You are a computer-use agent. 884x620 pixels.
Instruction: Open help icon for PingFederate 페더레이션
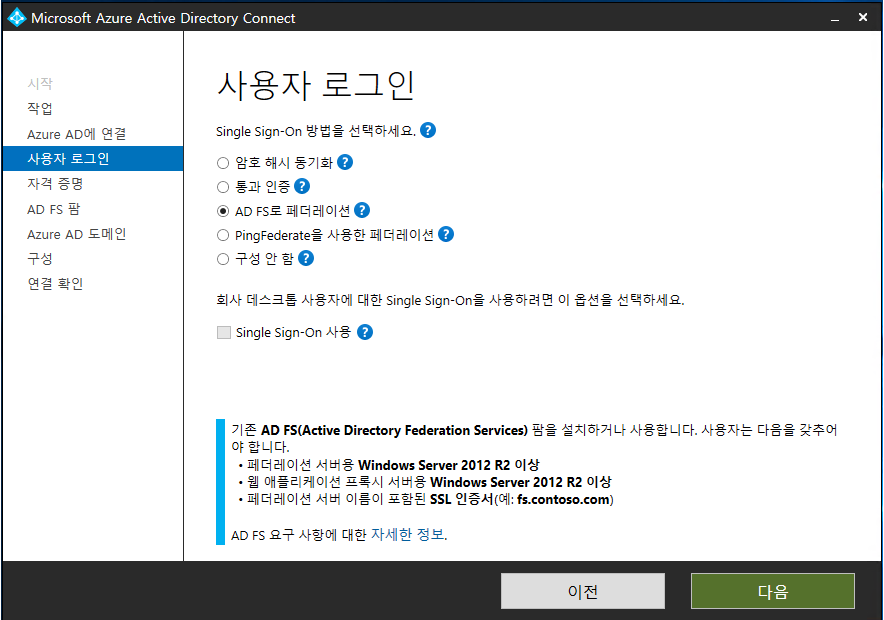click(x=446, y=234)
